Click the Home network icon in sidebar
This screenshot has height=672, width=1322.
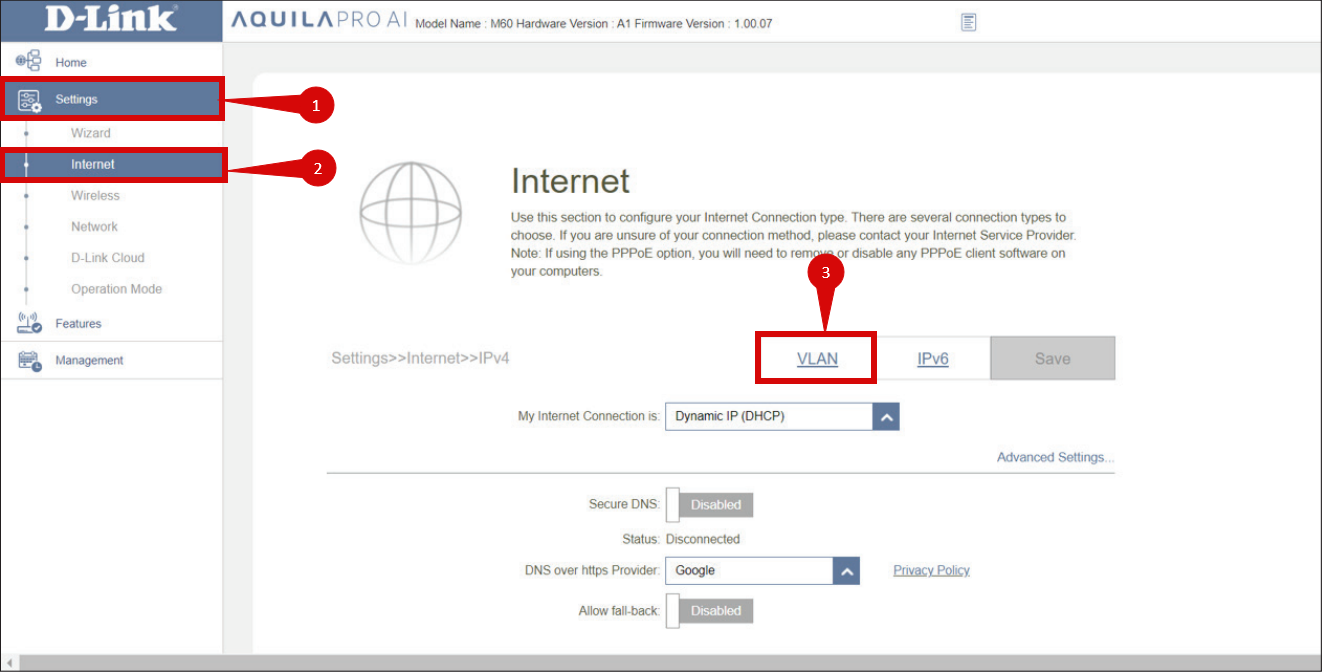pos(28,61)
